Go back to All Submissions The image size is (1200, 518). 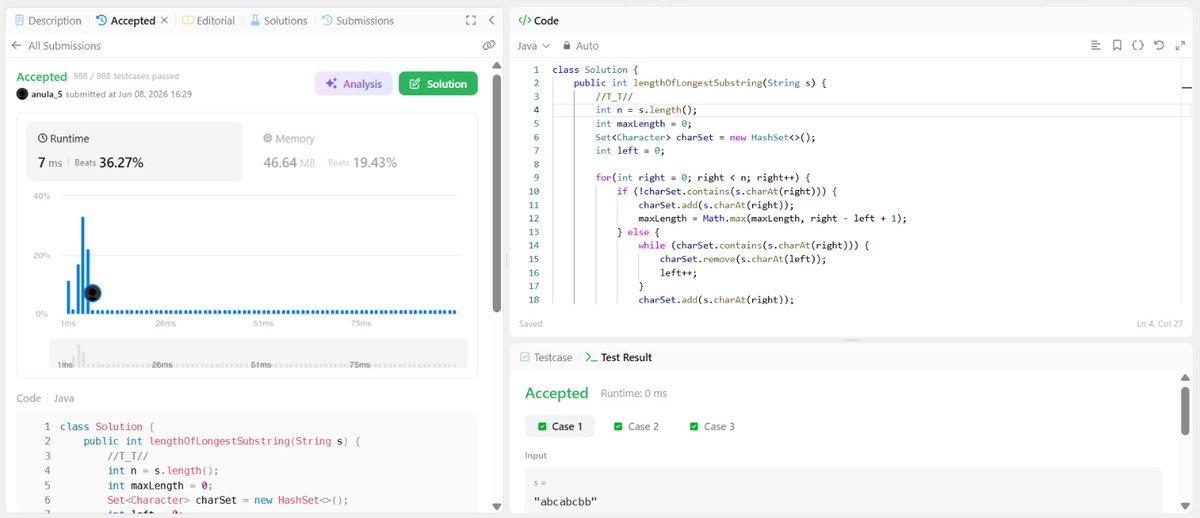(56, 45)
